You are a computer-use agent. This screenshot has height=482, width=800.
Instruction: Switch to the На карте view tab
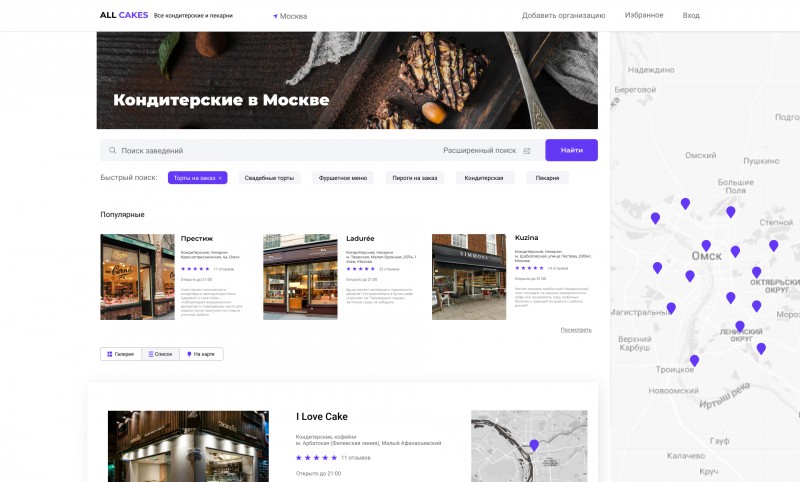point(201,354)
